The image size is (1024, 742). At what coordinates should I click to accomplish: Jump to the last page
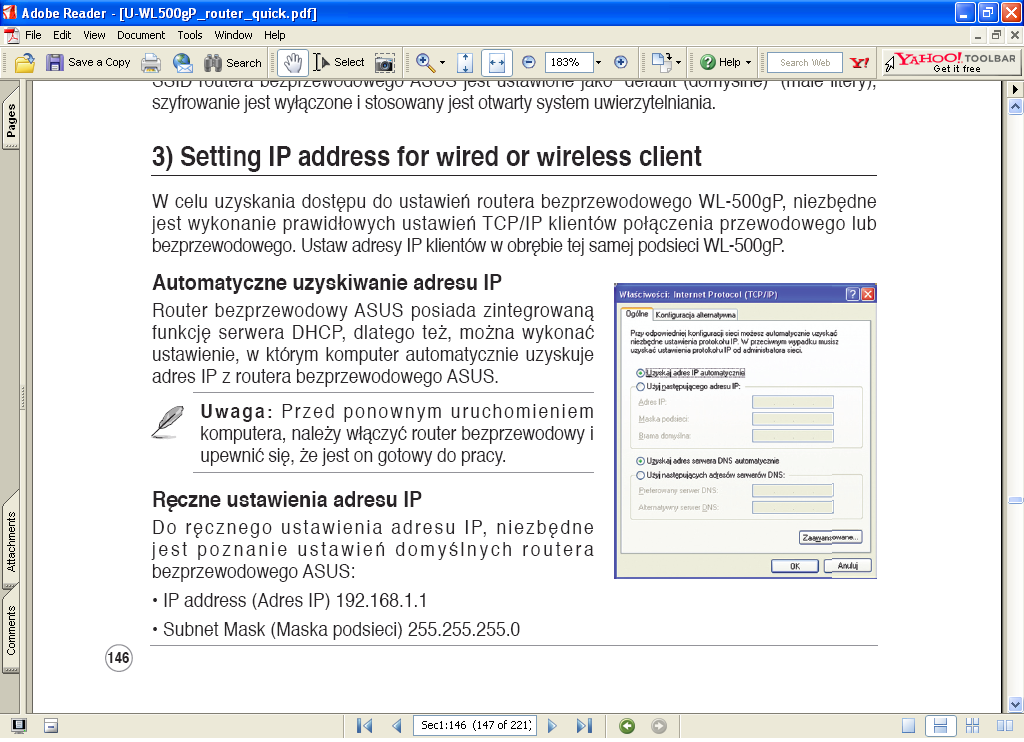584,726
